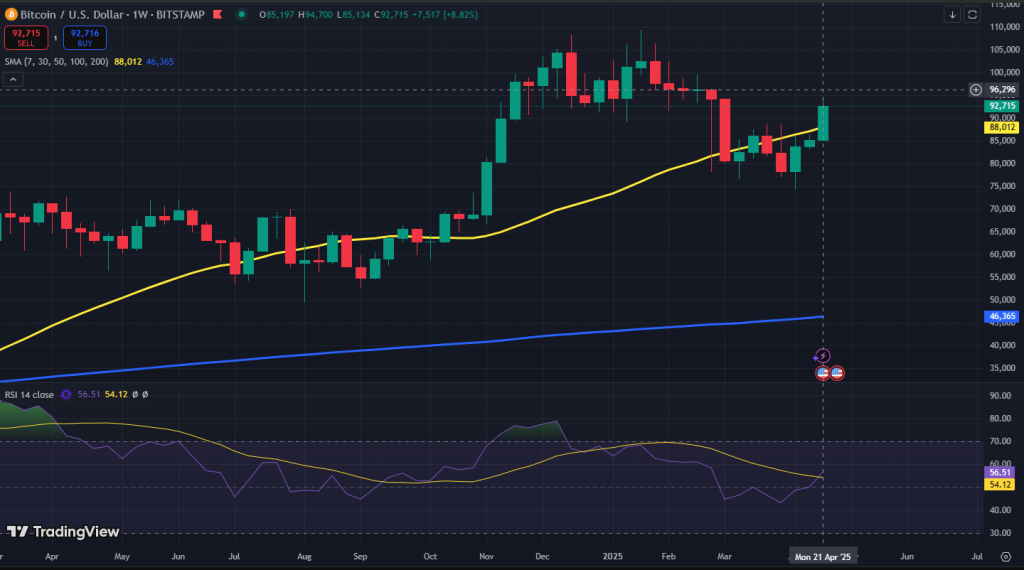Click the Dec label on time axis
1024x570 pixels.
543,557
